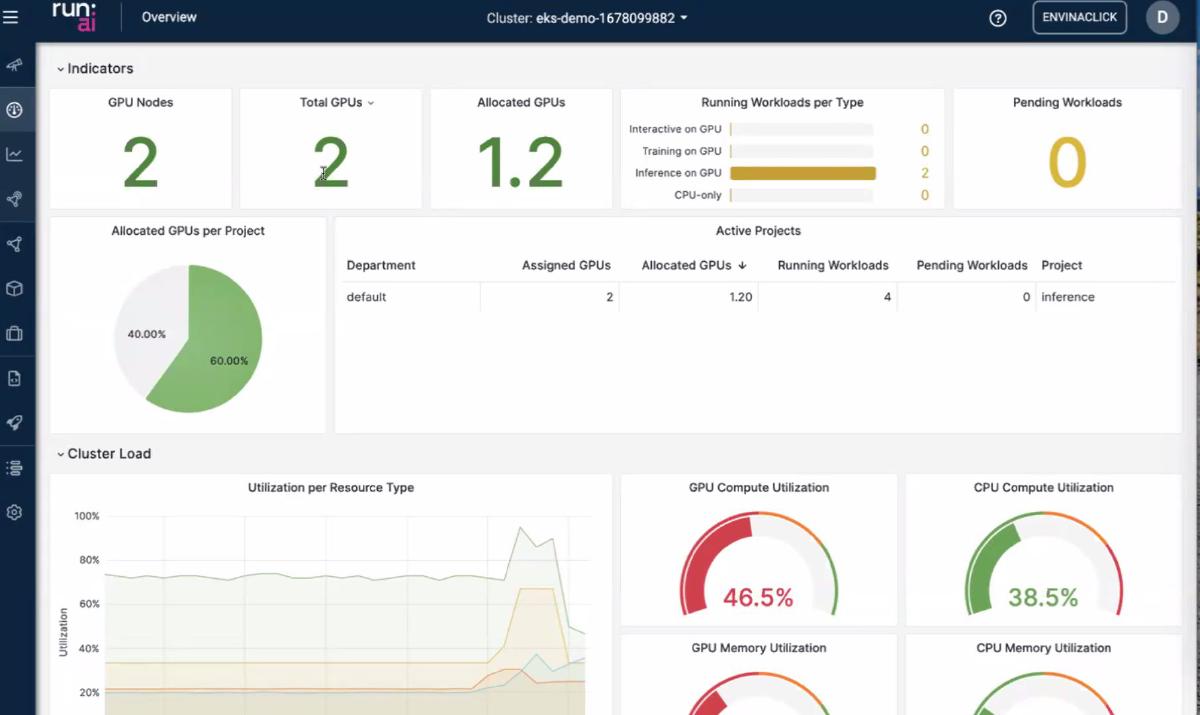Click Overview in the top bar
The width and height of the screenshot is (1200, 715).
click(168, 17)
